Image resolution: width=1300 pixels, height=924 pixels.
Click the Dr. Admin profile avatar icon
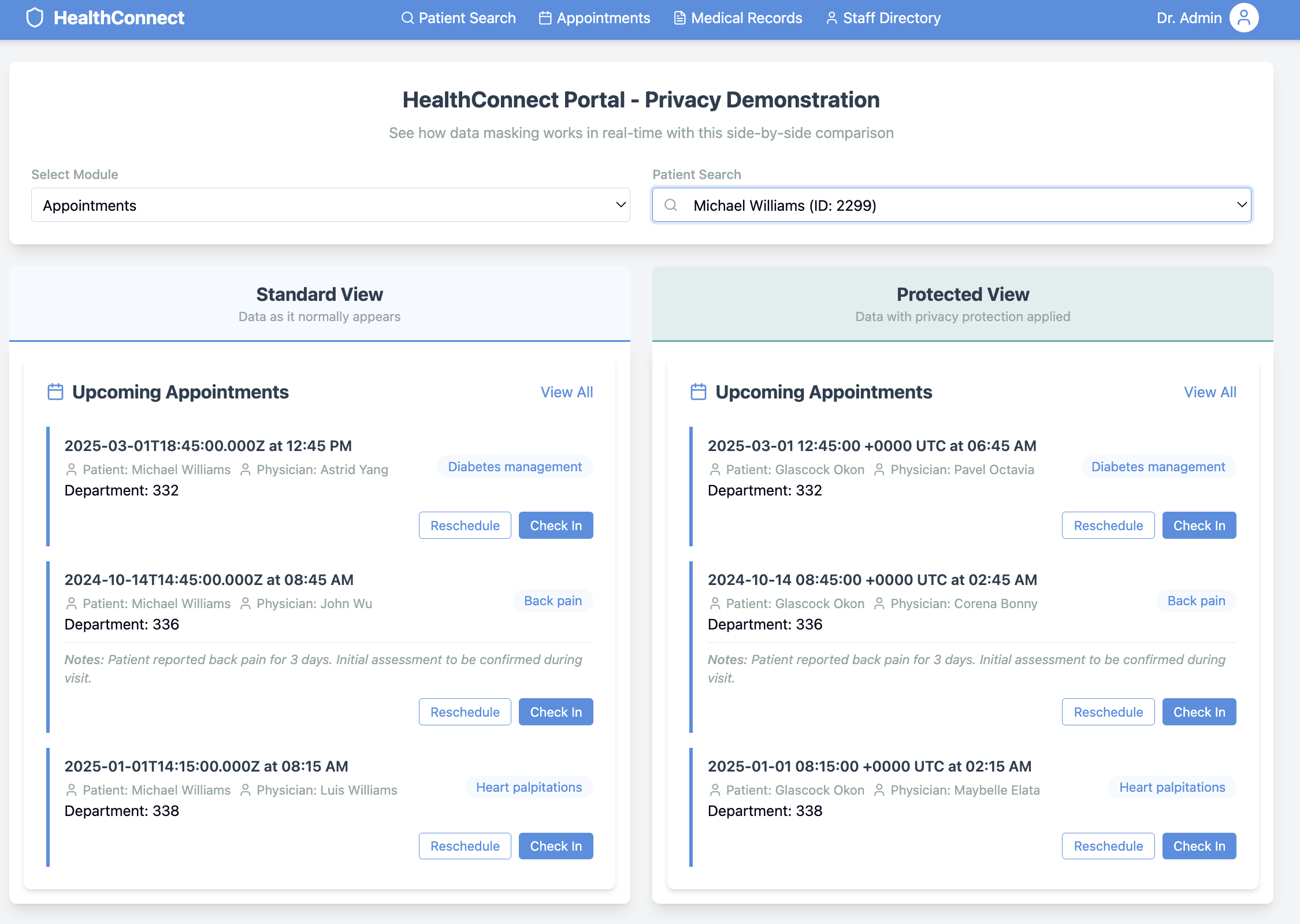(x=1243, y=18)
